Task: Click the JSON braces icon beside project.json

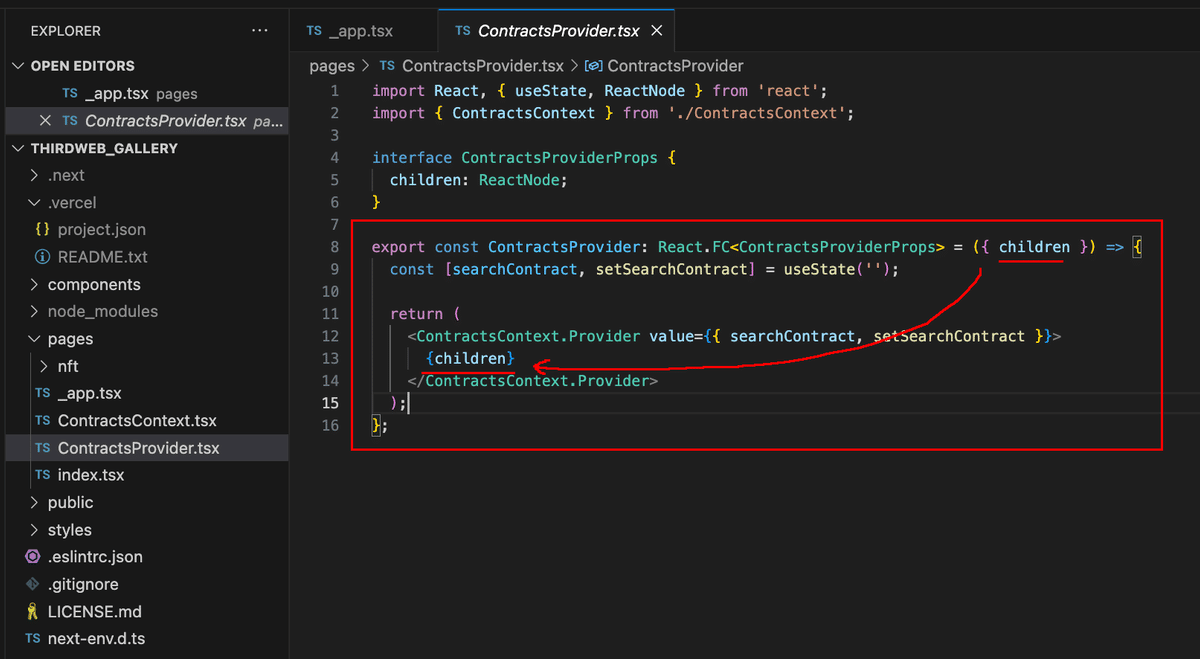Action: click(x=42, y=230)
